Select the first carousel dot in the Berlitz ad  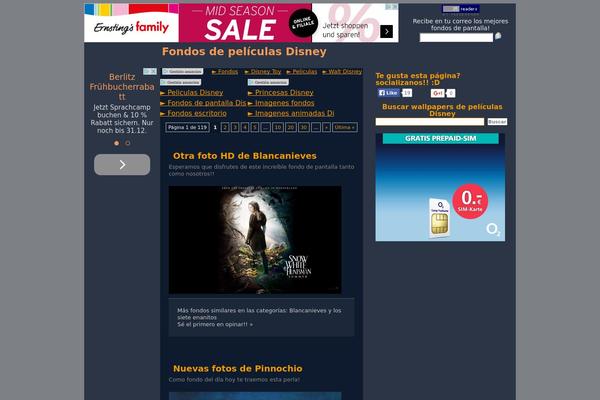(117, 143)
